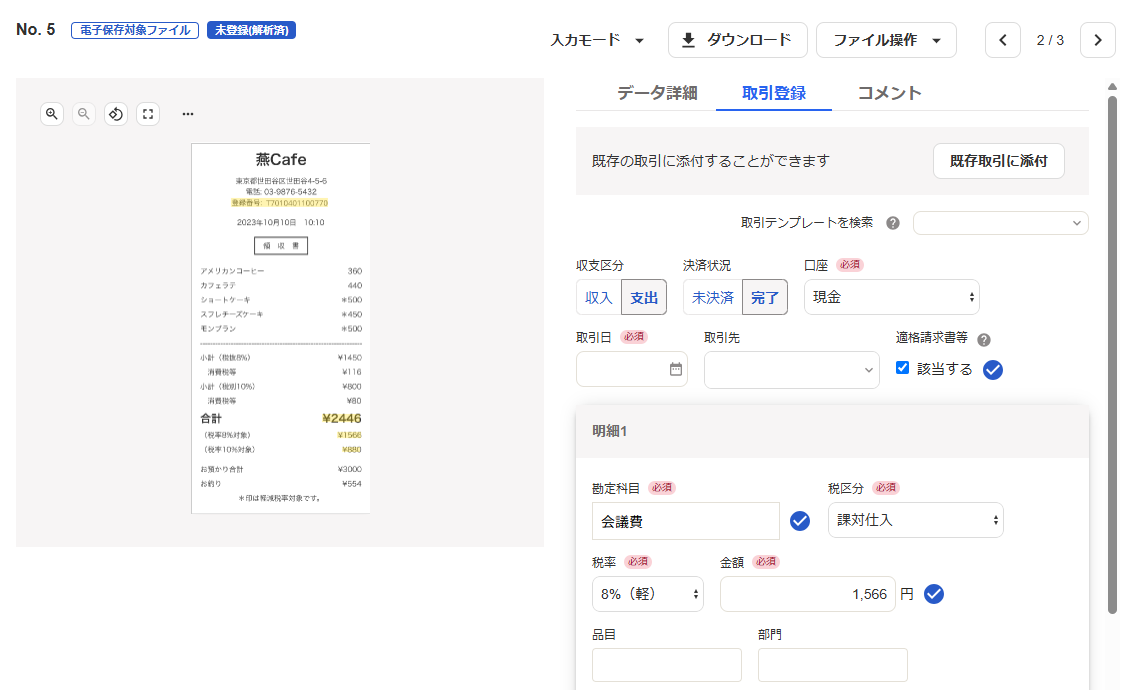Zoom in on the receipt image
Screen dimensions: 1127x690
click(52, 114)
